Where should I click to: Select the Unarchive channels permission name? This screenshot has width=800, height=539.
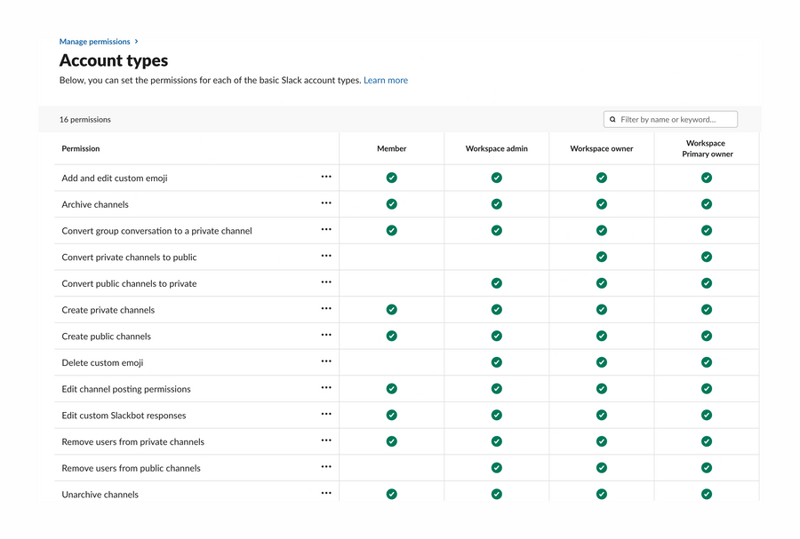click(x=100, y=495)
